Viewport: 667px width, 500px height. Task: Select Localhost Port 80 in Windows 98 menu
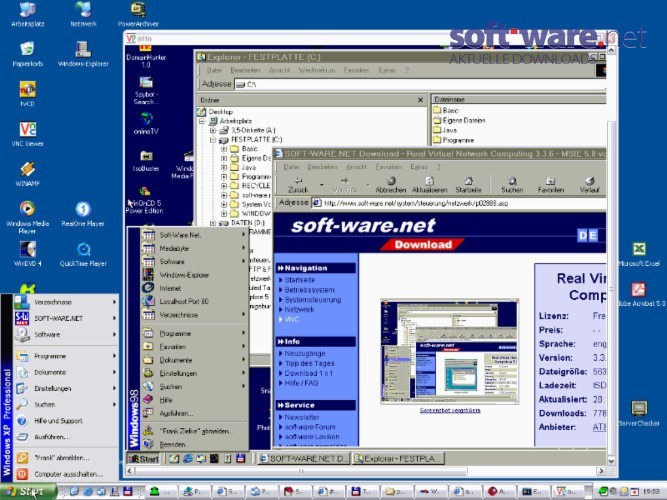(x=194, y=301)
